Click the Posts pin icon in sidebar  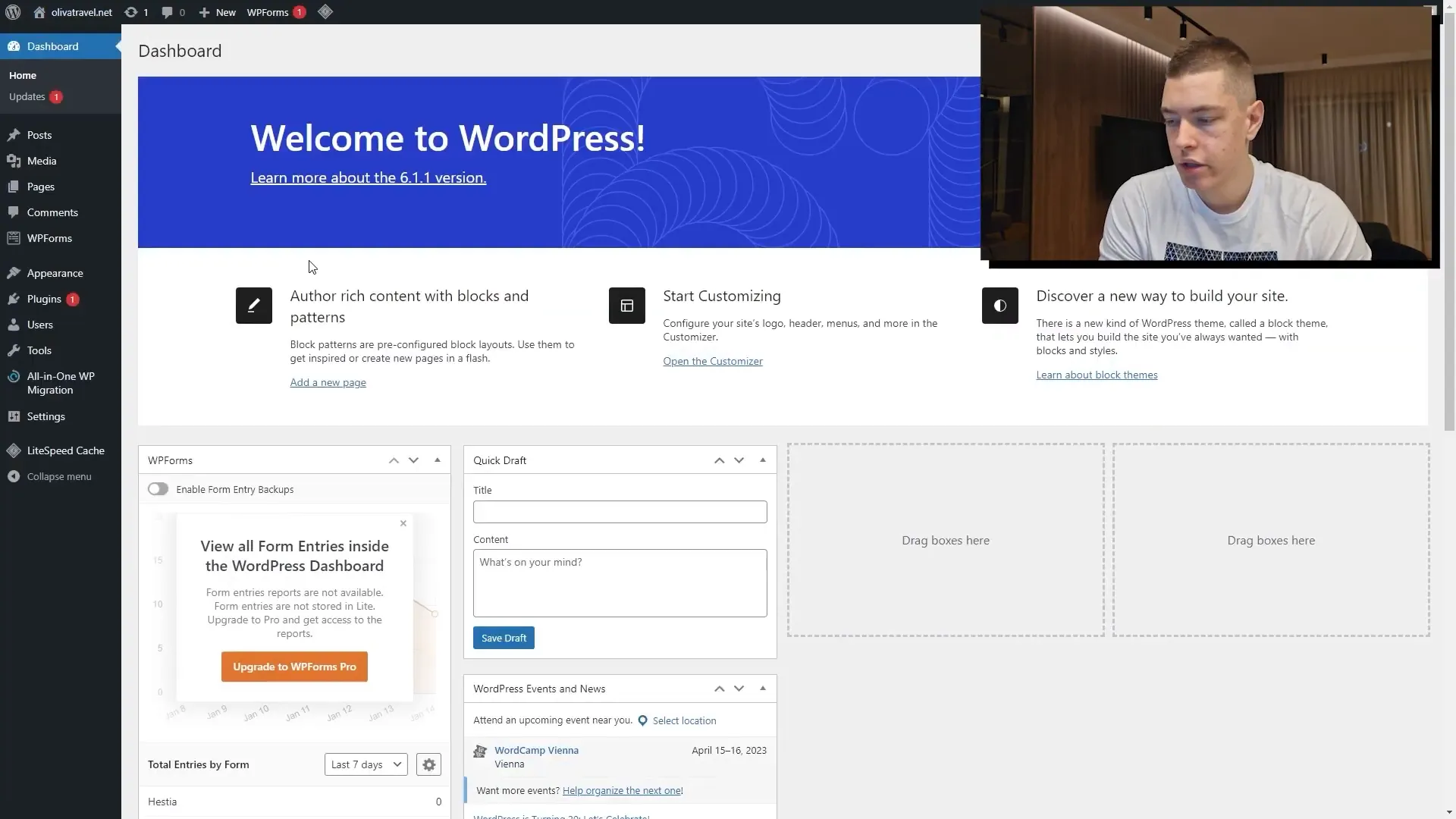click(14, 135)
